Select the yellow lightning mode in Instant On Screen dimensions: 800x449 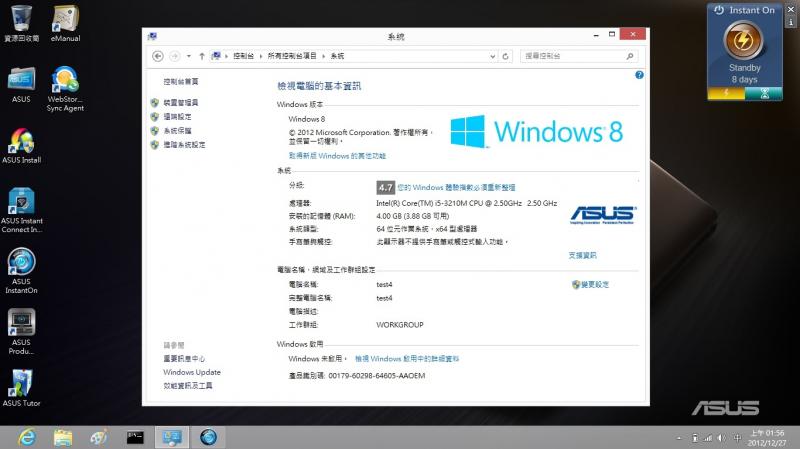point(726,93)
